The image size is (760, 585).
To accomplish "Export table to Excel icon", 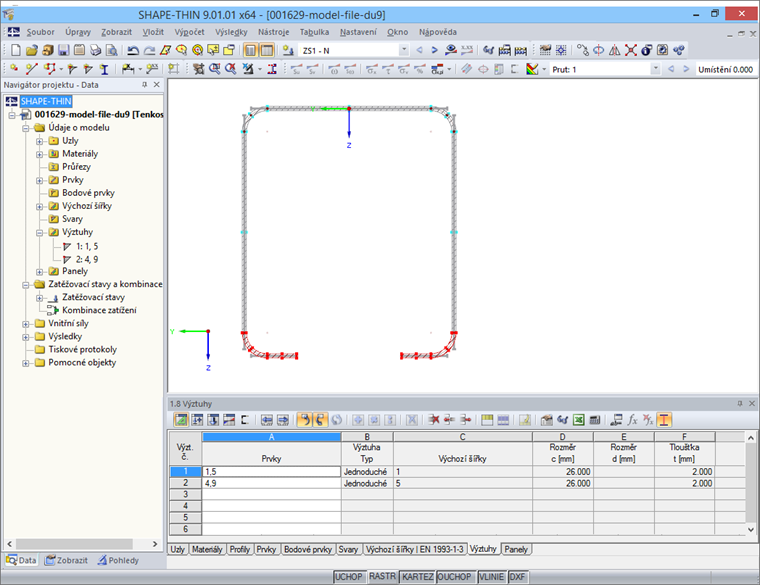I will [x=578, y=420].
